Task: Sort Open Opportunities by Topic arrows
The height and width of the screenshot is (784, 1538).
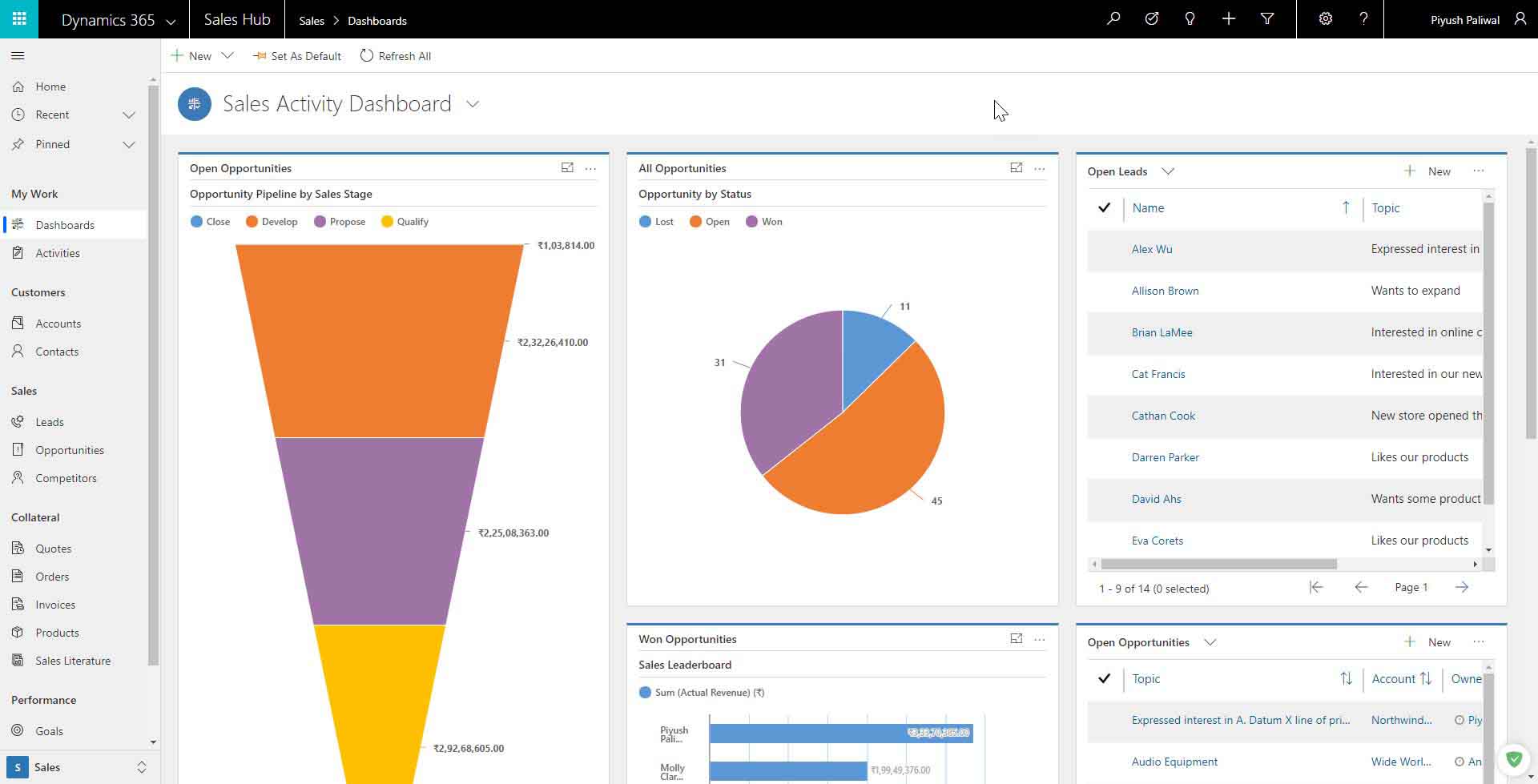Action: 1346,678
